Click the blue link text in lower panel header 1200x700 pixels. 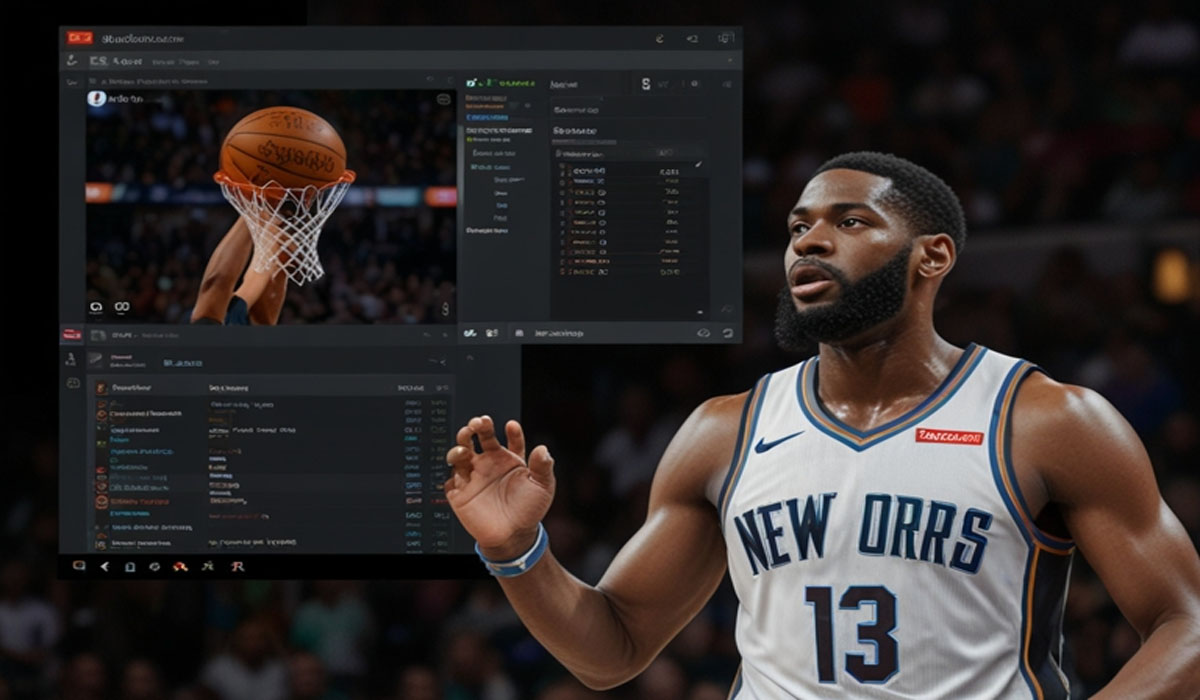[182, 363]
